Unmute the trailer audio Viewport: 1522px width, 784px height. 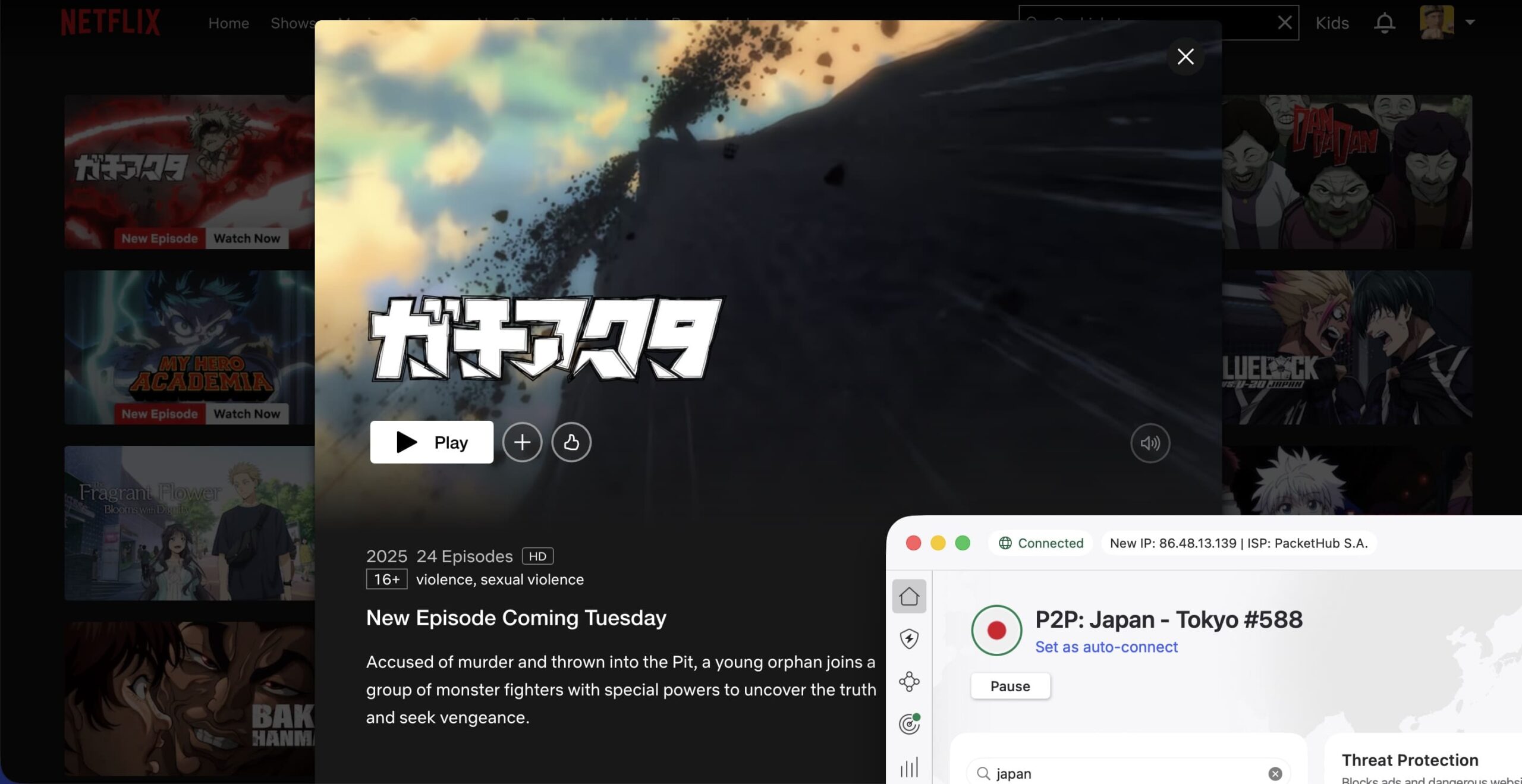coord(1150,443)
